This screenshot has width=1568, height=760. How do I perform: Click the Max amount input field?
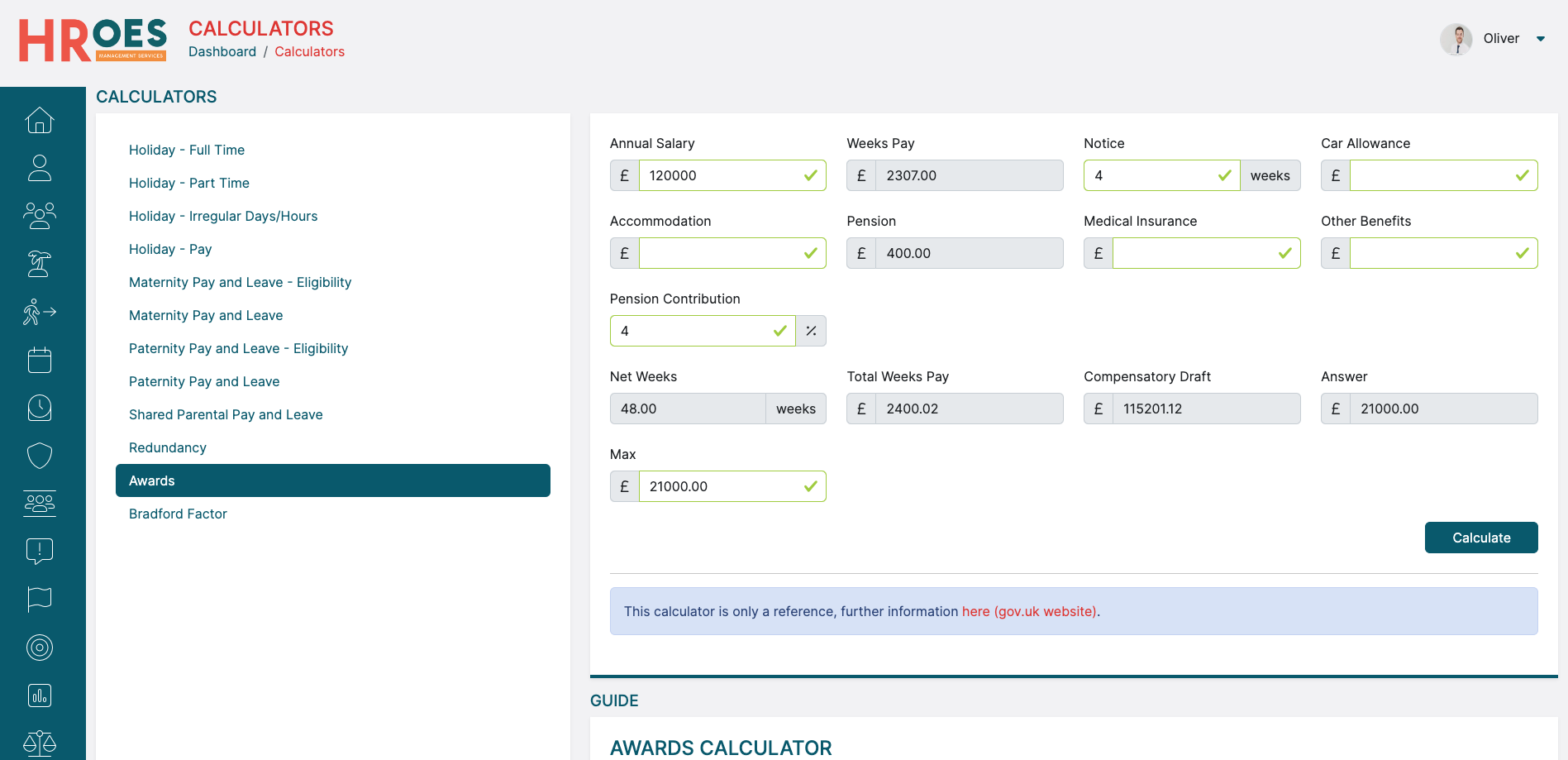pyautogui.click(x=719, y=486)
